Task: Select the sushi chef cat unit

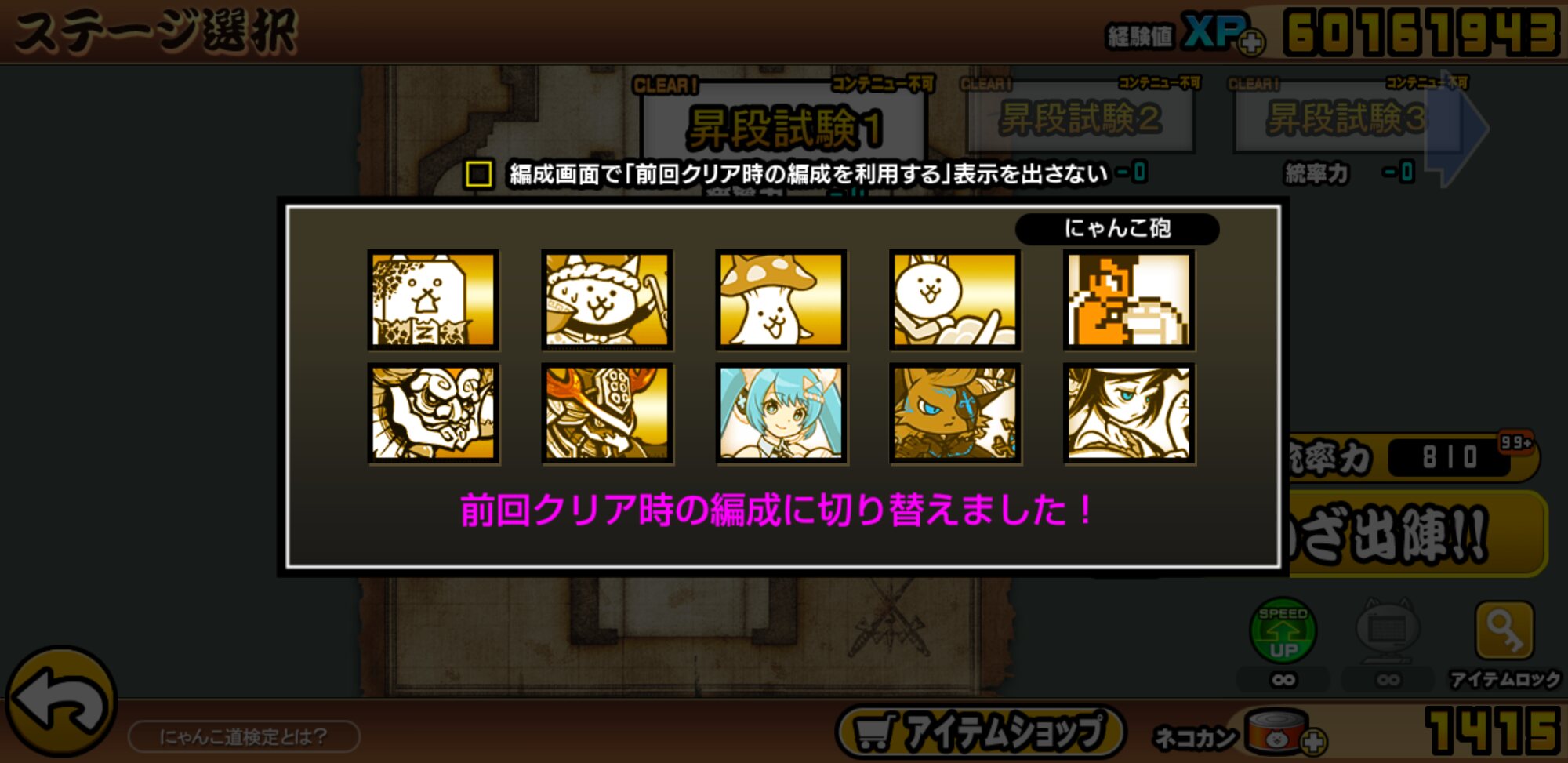Action: pos(608,300)
